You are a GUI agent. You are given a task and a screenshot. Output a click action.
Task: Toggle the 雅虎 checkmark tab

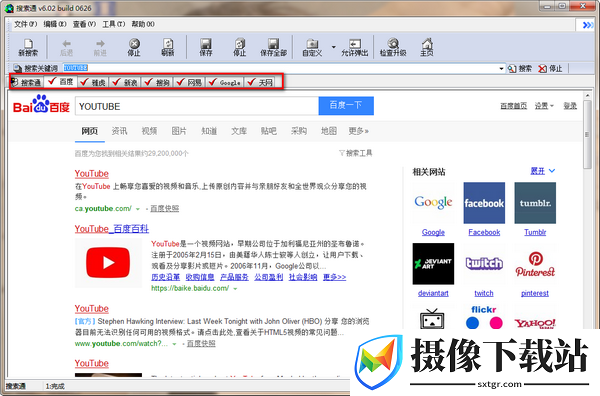tap(93, 82)
